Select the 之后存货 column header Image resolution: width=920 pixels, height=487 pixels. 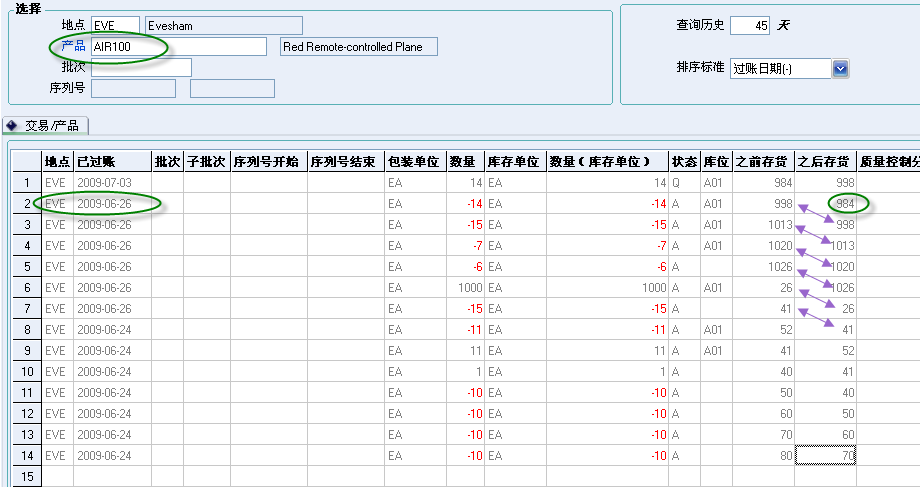(825, 161)
